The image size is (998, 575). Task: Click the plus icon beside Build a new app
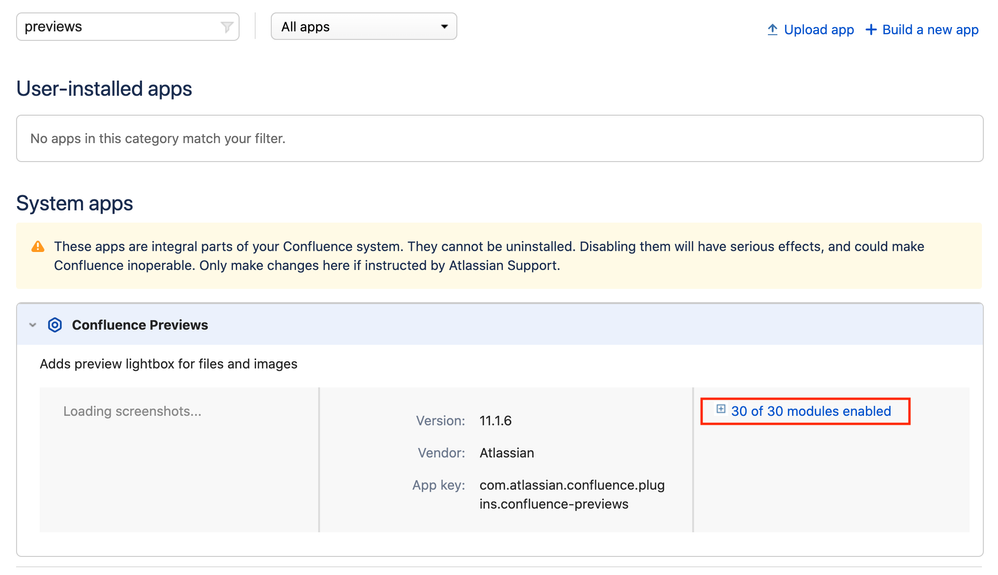871,29
